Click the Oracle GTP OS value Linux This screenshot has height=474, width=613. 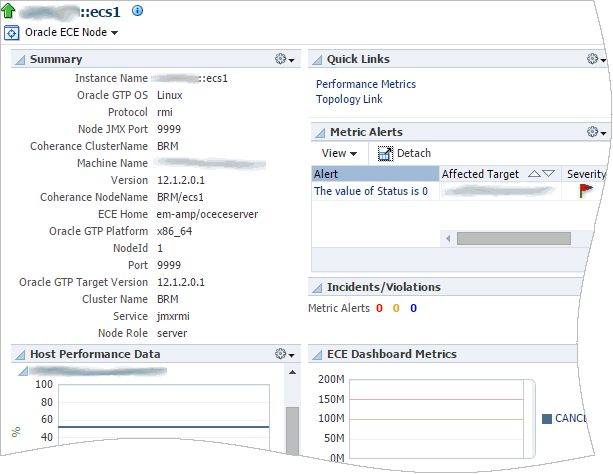[170, 95]
